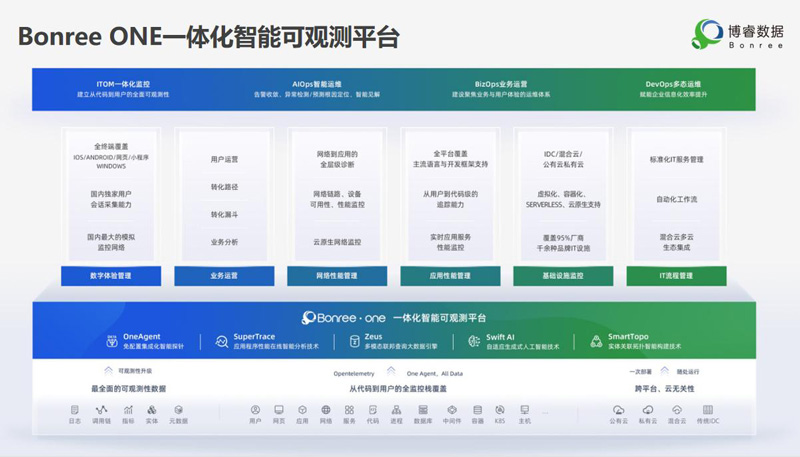Click the 数字体验管理 label button
The image size is (800, 457).
pos(111,276)
